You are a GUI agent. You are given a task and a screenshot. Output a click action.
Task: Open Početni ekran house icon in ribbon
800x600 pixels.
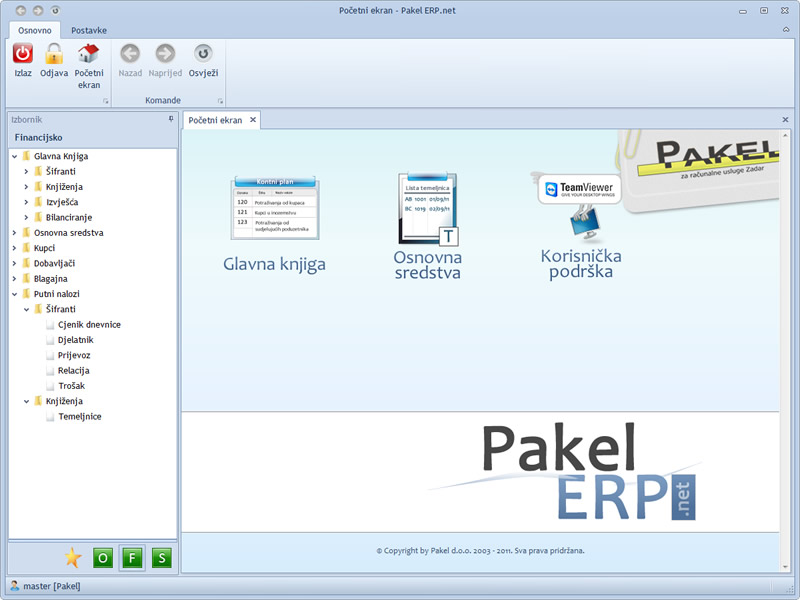coord(88,54)
